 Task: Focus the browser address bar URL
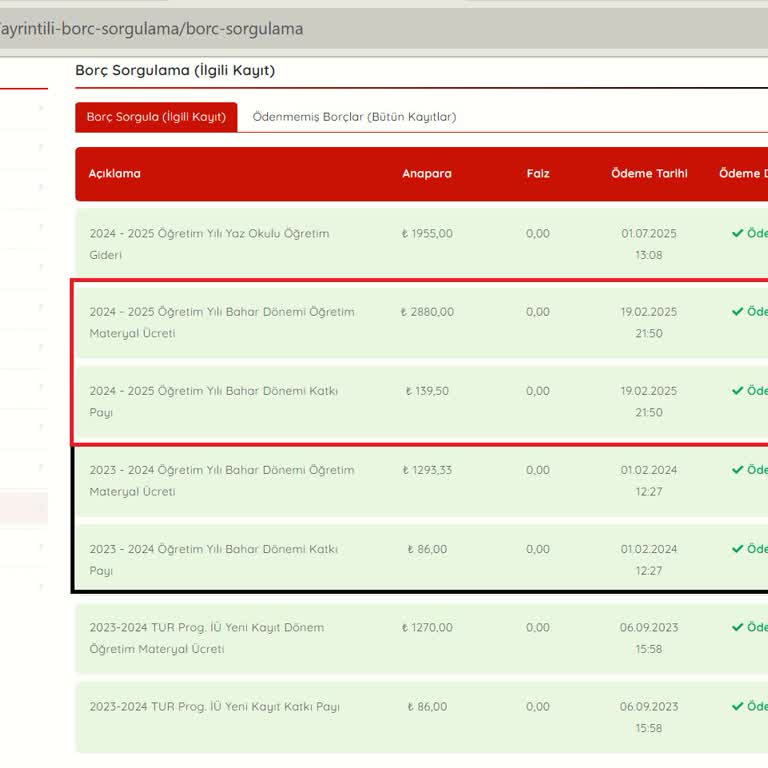coord(300,29)
